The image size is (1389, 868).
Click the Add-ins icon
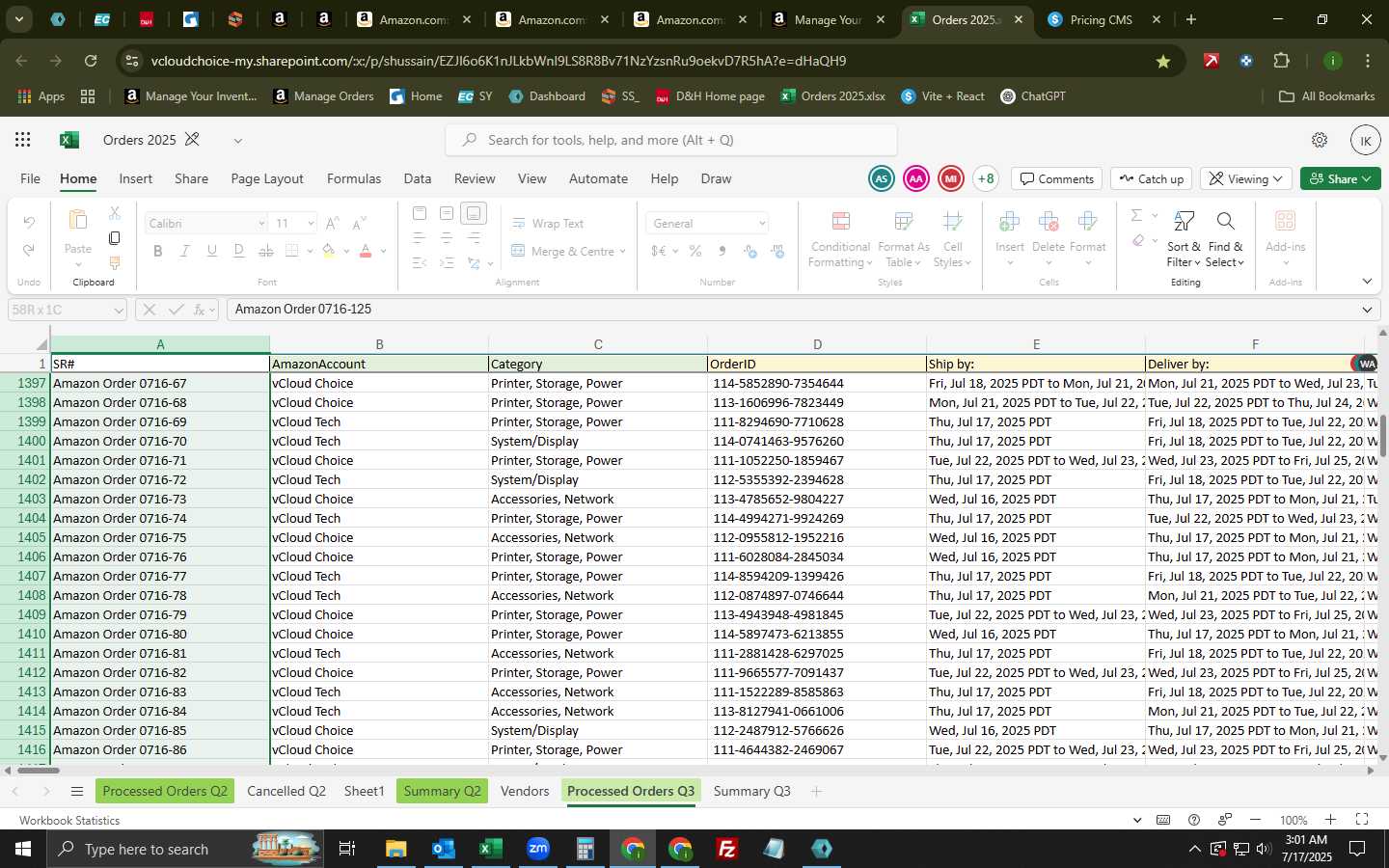tap(1285, 222)
